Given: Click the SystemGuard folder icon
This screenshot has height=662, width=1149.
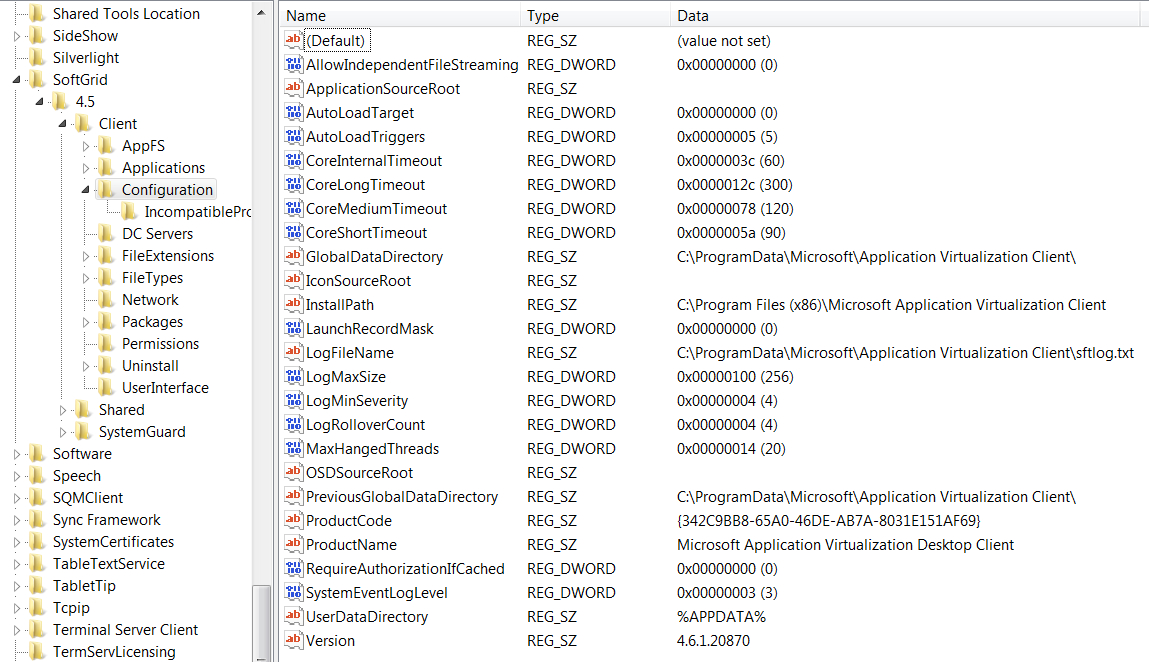Looking at the screenshot, I should [x=84, y=432].
